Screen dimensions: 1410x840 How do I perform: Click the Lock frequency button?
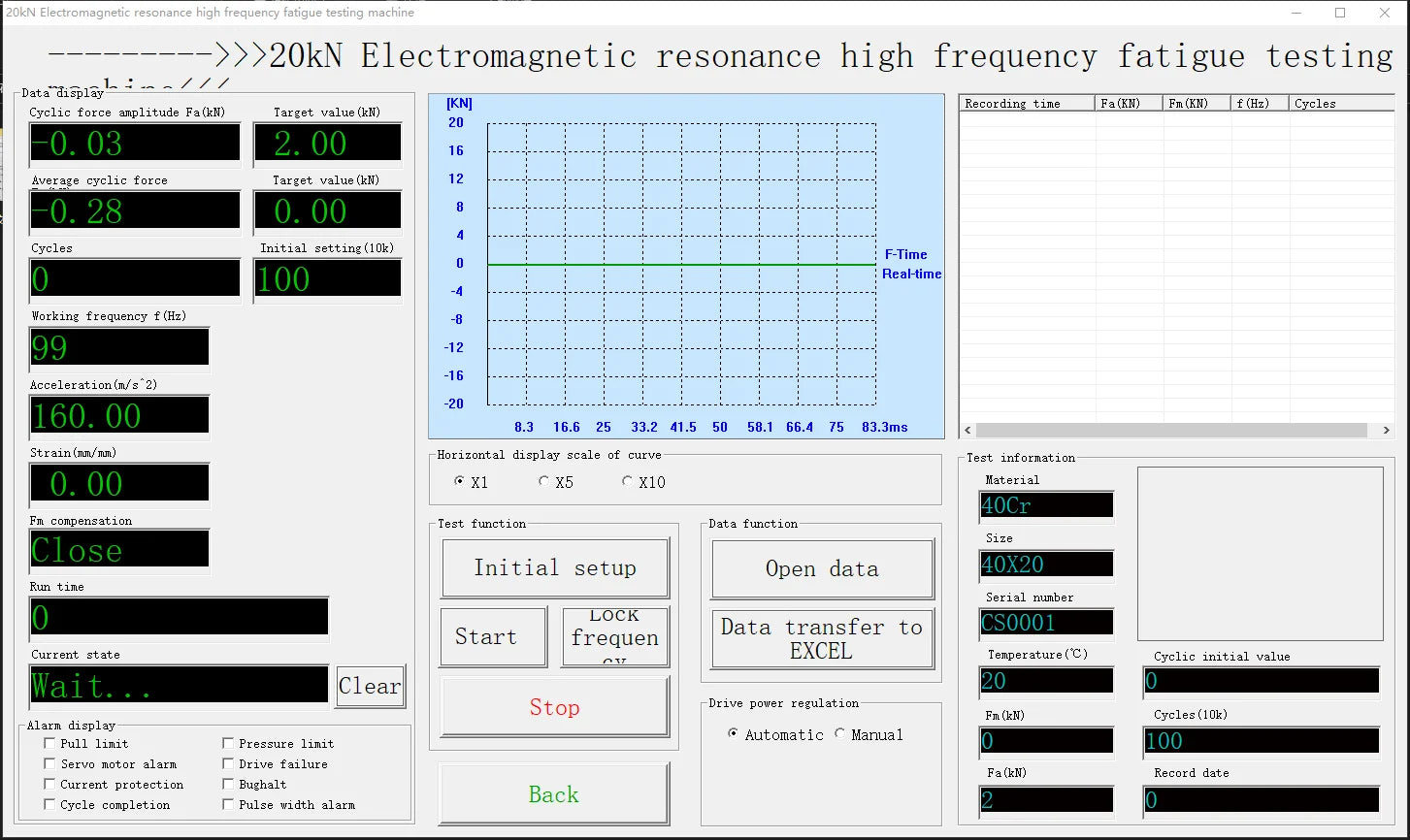click(614, 637)
